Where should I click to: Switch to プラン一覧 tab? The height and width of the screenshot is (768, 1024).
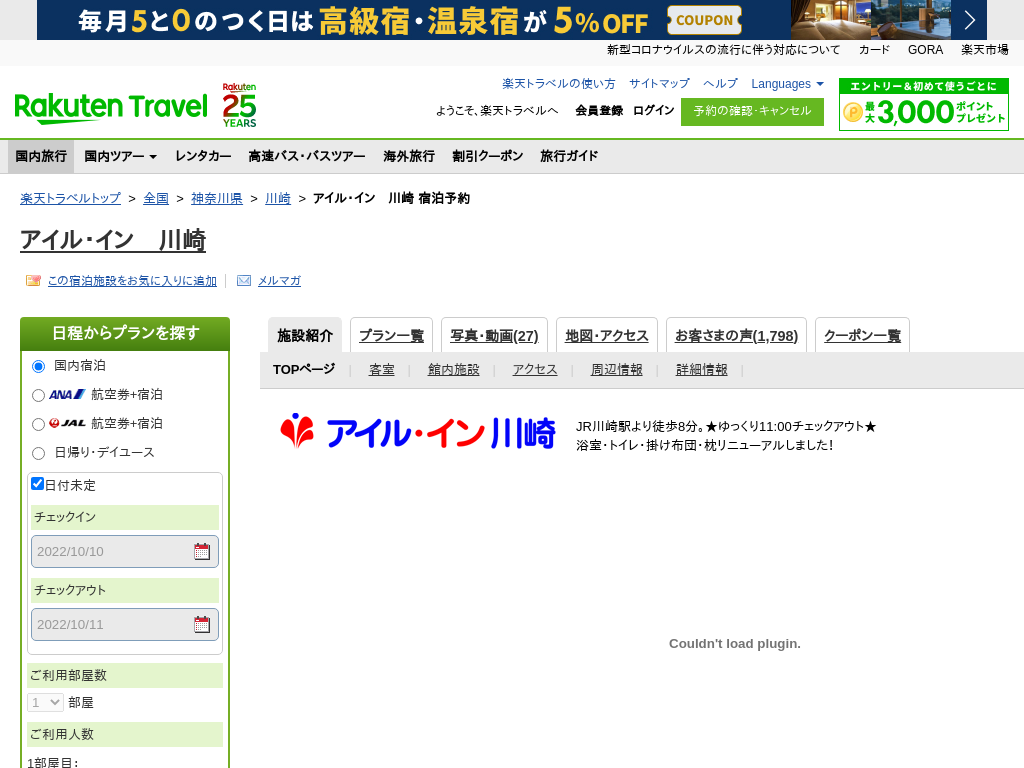392,336
